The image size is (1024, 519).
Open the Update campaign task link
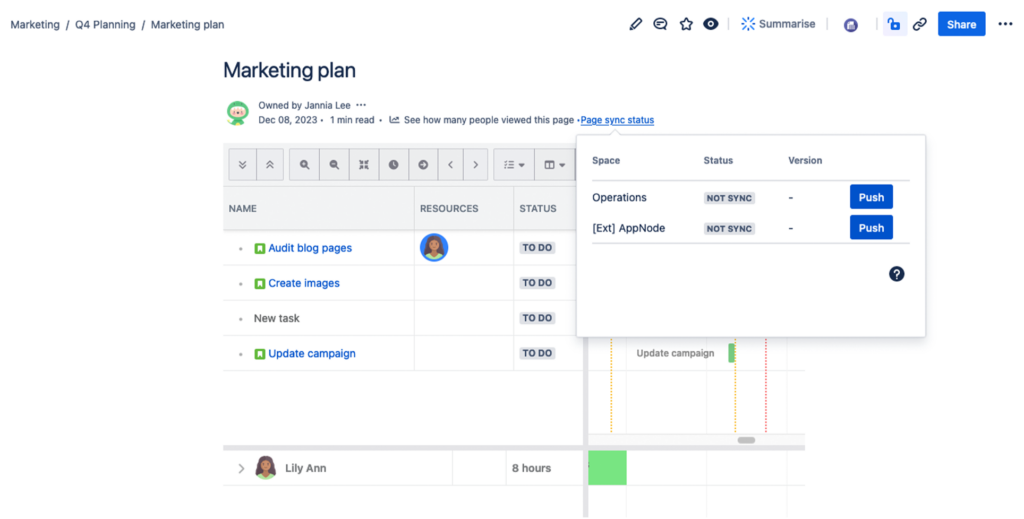(x=312, y=354)
